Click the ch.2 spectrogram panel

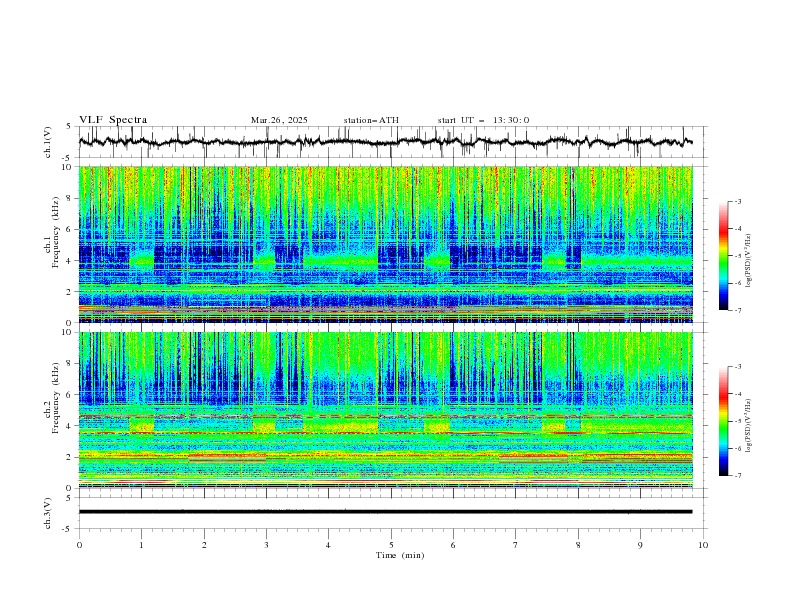pyautogui.click(x=385, y=410)
